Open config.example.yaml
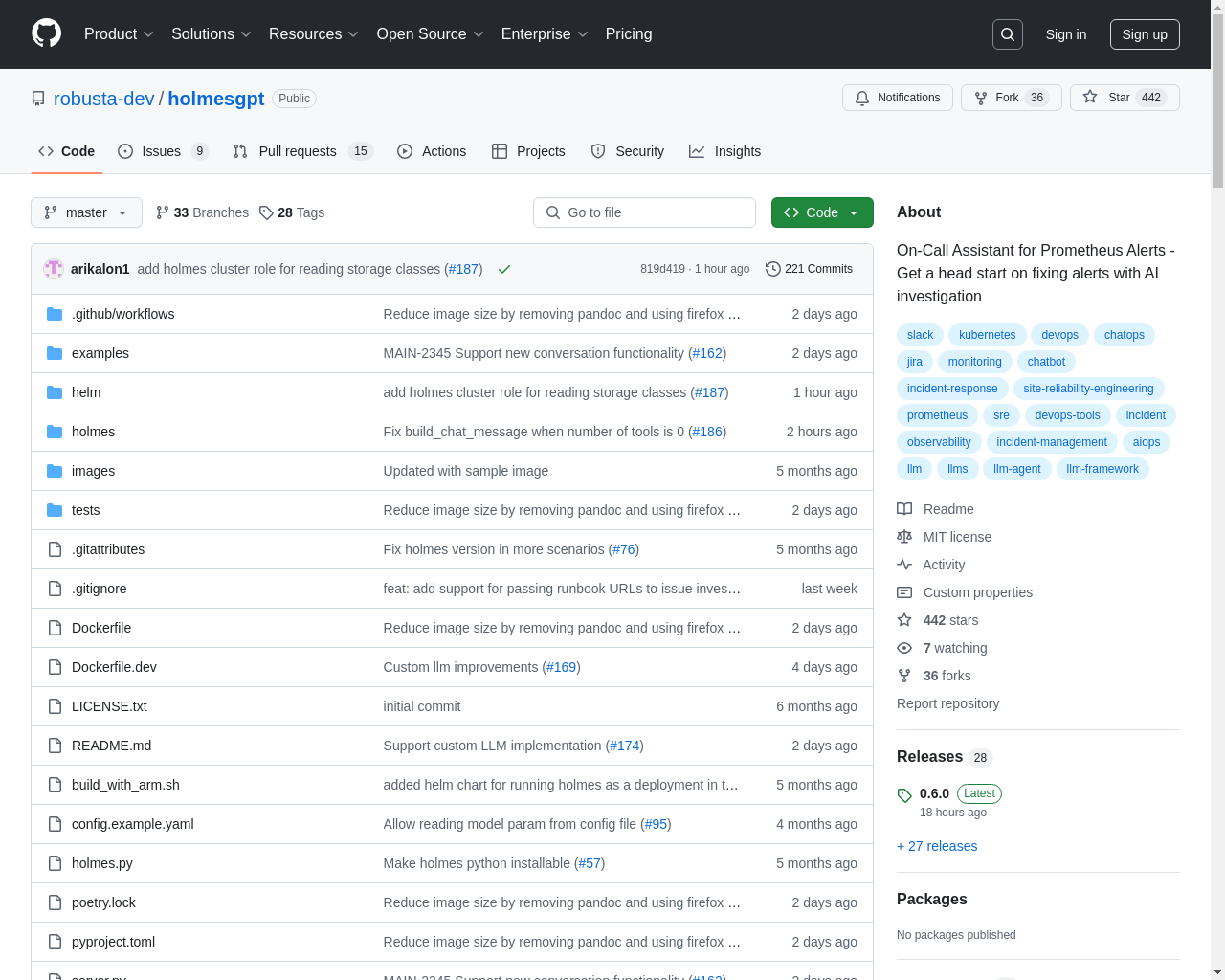The image size is (1225, 980). point(132,824)
